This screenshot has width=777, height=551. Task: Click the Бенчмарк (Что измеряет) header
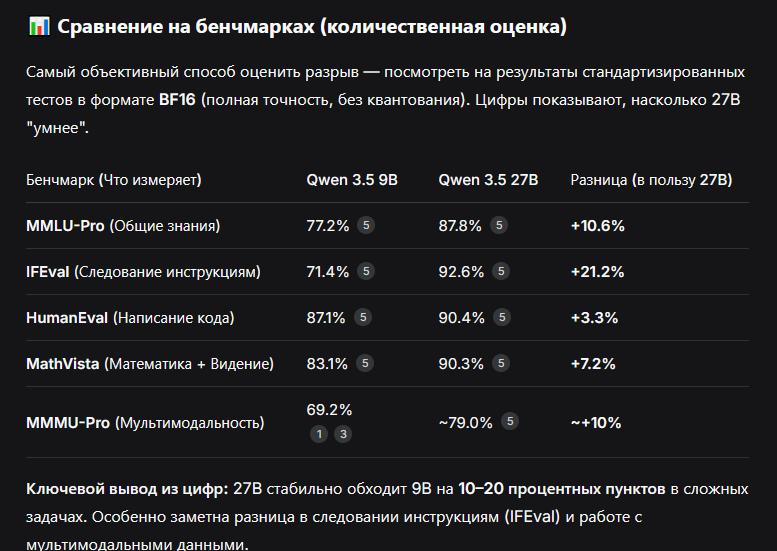pos(113,180)
